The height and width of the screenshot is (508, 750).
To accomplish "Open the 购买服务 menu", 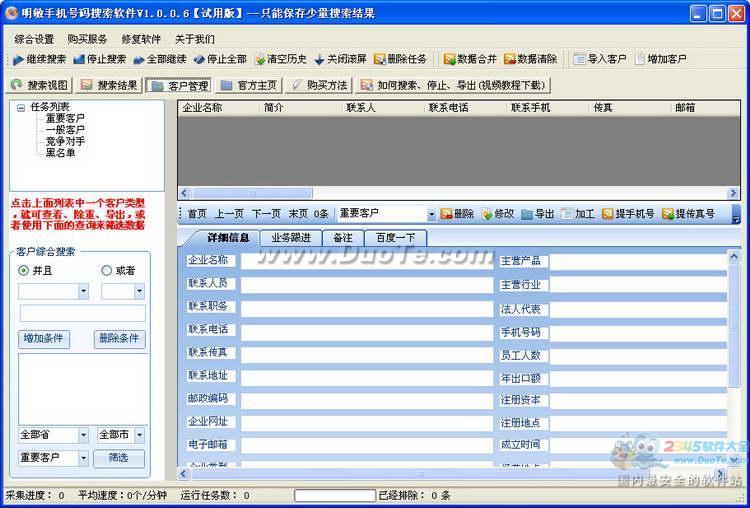I will pyautogui.click(x=87, y=39).
